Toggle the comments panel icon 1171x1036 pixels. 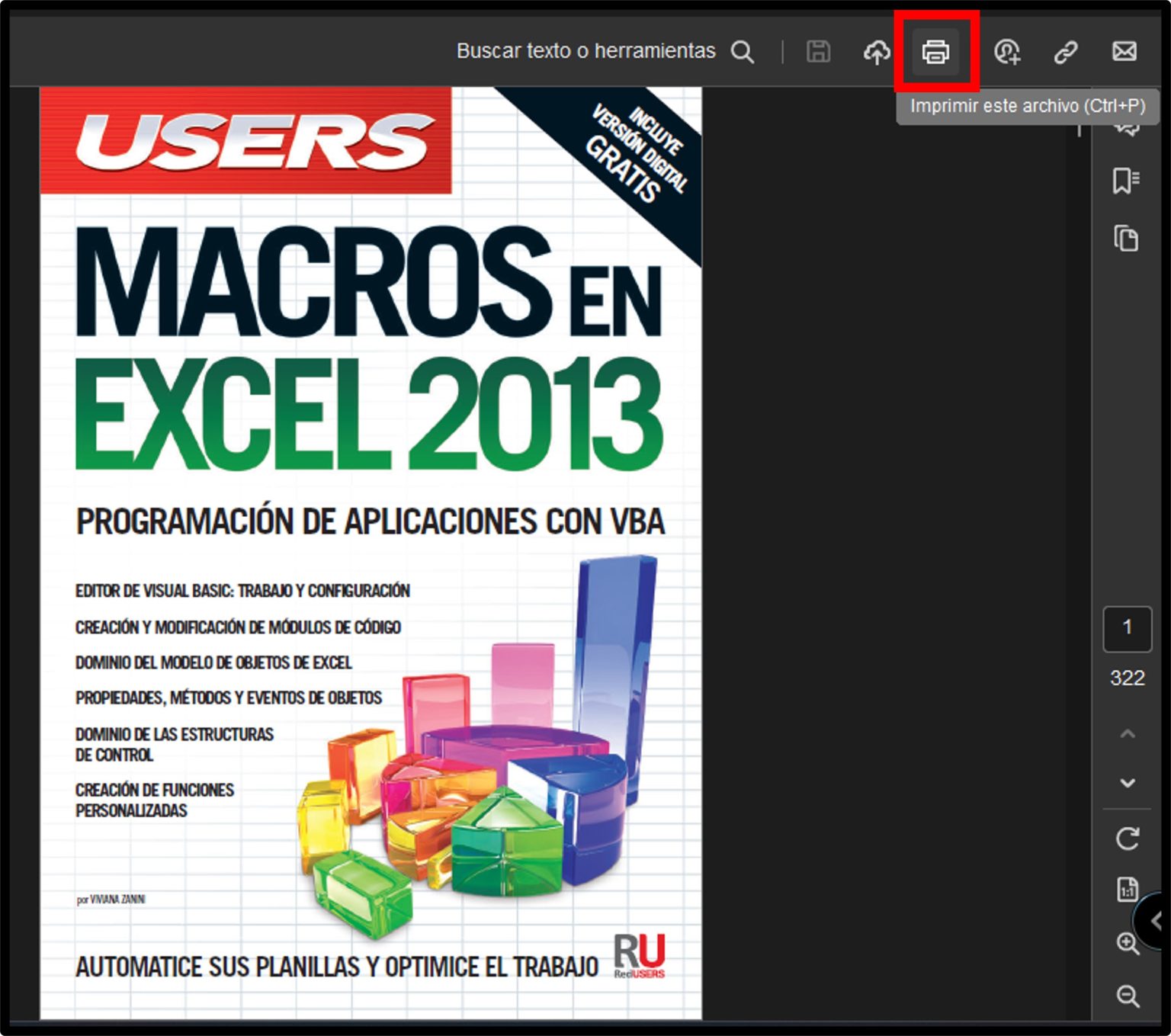click(x=1126, y=131)
